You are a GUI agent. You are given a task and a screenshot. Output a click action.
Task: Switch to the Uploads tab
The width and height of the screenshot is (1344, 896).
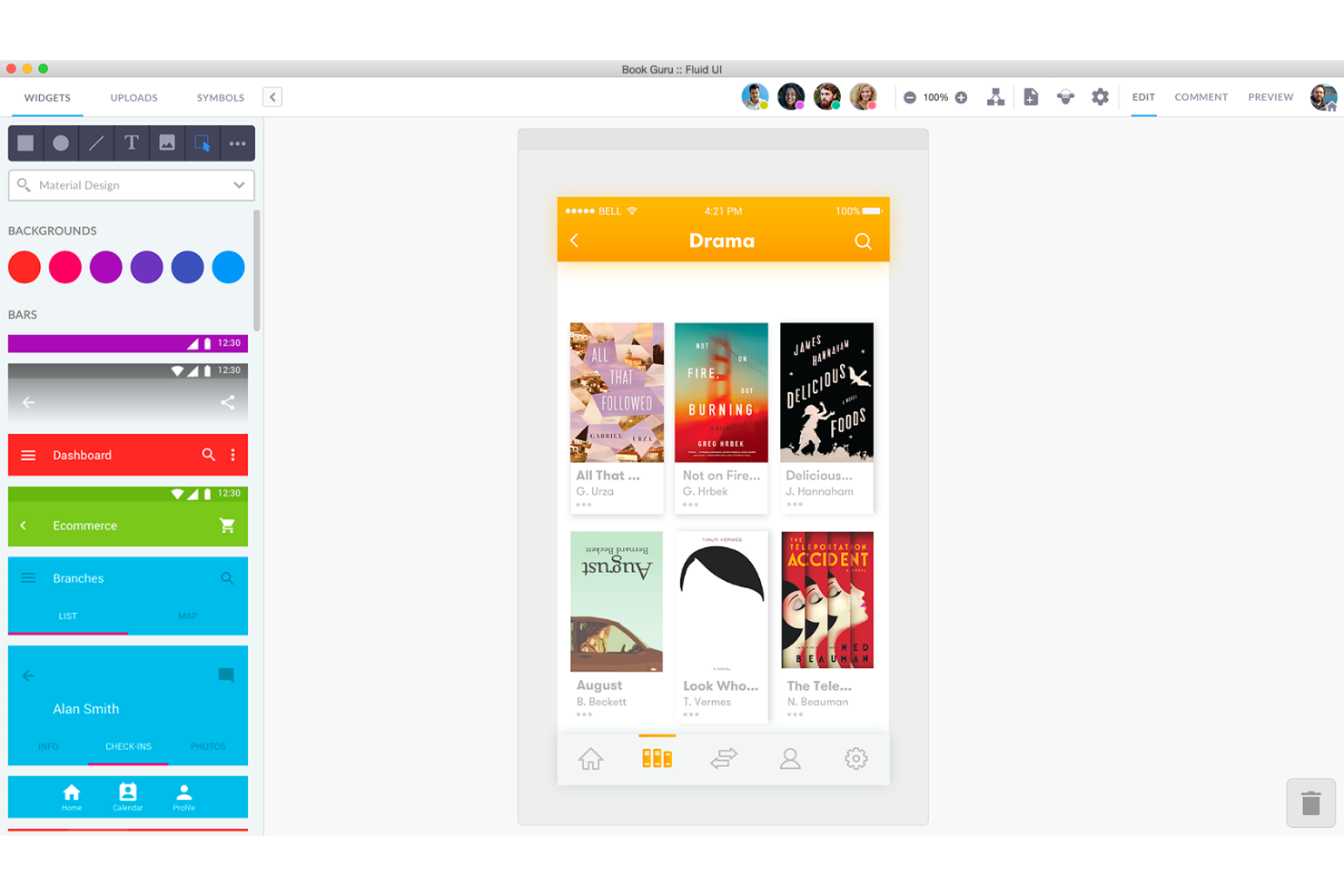[133, 97]
